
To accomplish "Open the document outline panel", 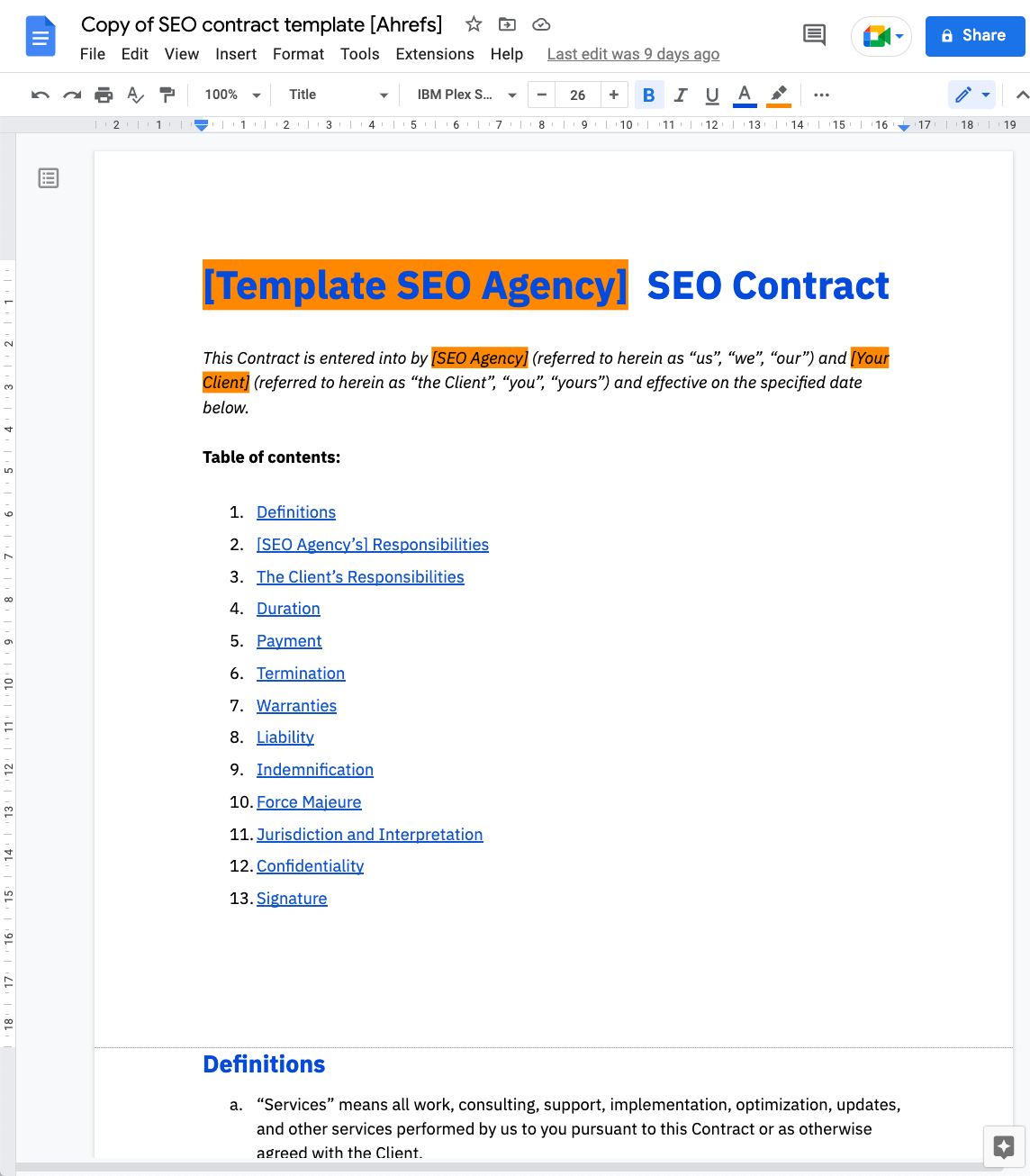I will pyautogui.click(x=48, y=178).
